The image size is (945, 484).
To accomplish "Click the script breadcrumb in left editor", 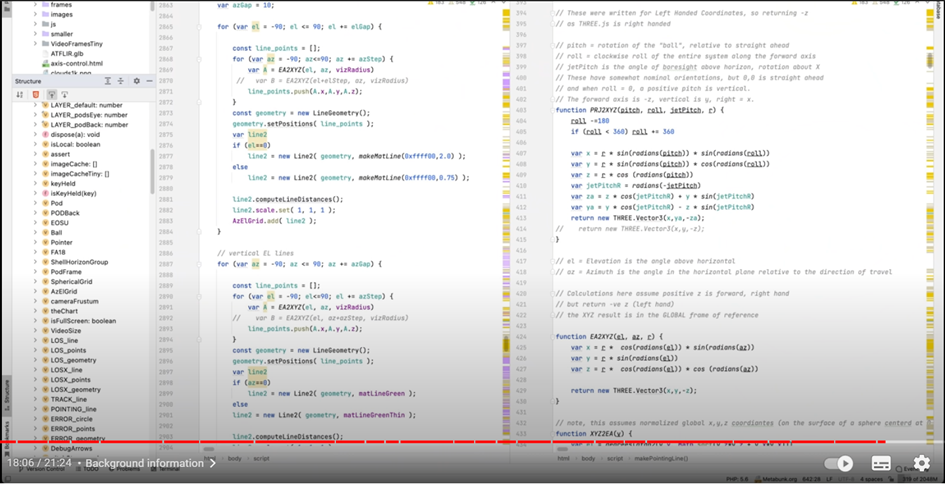I will point(261,459).
